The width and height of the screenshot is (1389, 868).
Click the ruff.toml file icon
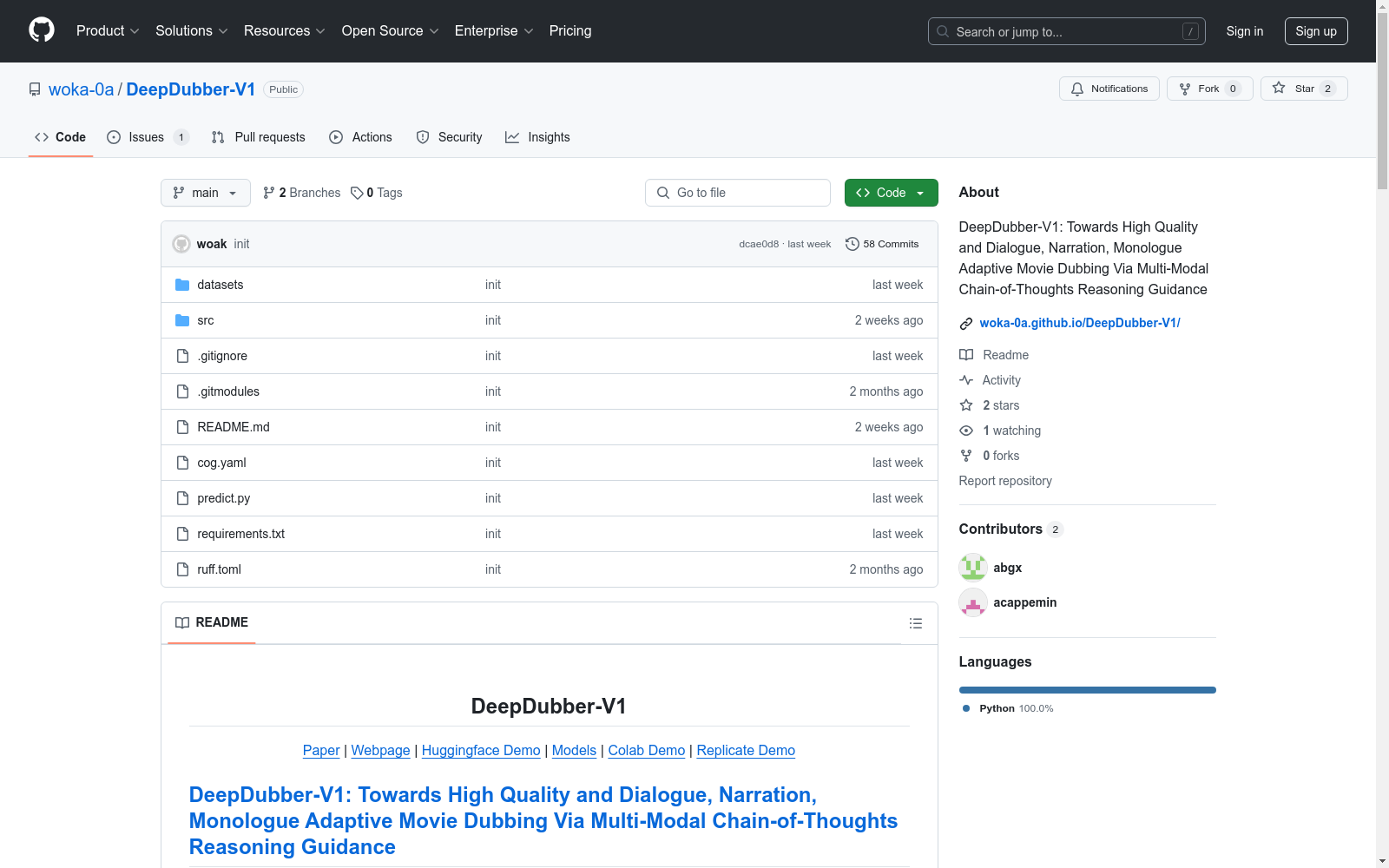pyautogui.click(x=182, y=569)
